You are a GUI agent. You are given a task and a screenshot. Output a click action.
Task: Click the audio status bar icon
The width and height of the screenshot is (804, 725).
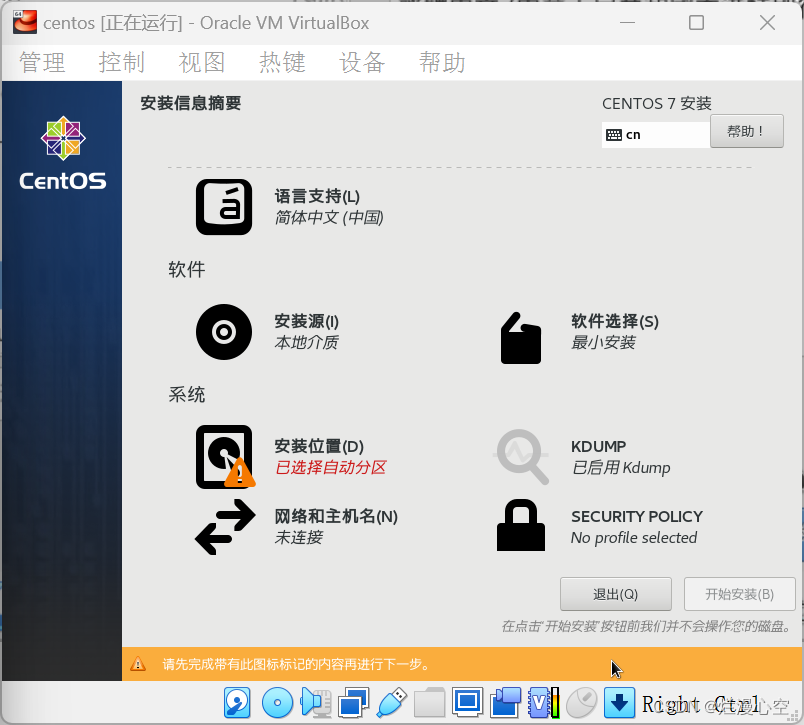coord(315,702)
